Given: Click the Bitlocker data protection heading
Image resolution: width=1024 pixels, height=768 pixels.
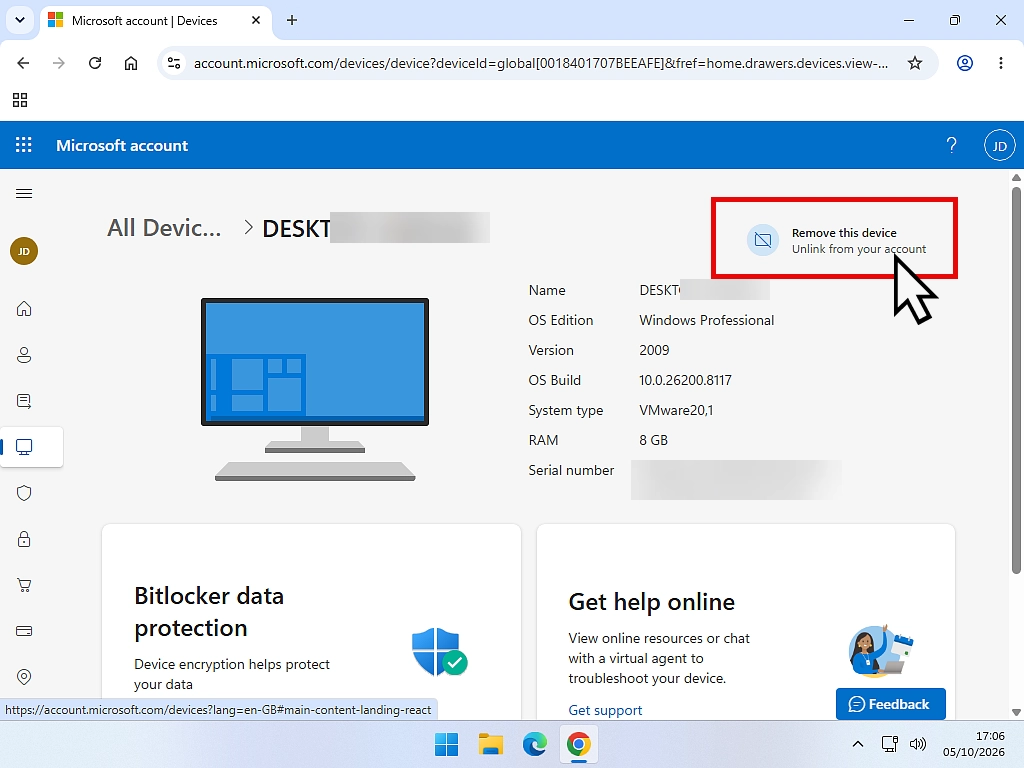Looking at the screenshot, I should [x=209, y=612].
